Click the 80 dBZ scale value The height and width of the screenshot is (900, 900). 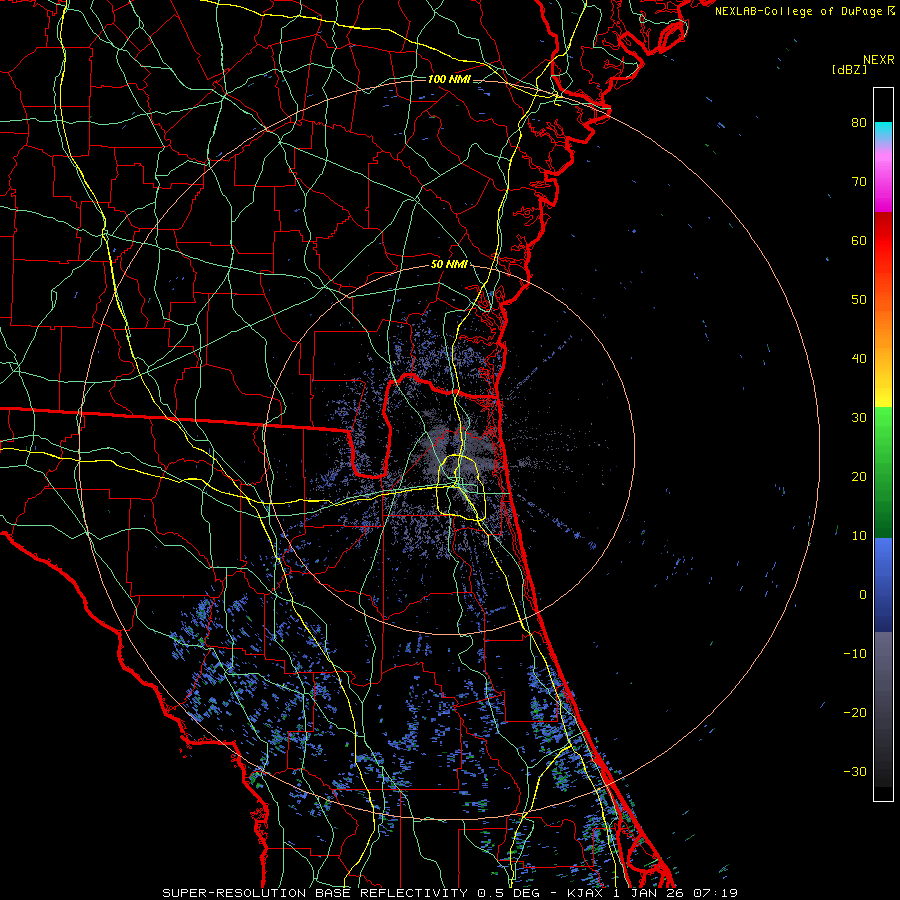pos(859,122)
